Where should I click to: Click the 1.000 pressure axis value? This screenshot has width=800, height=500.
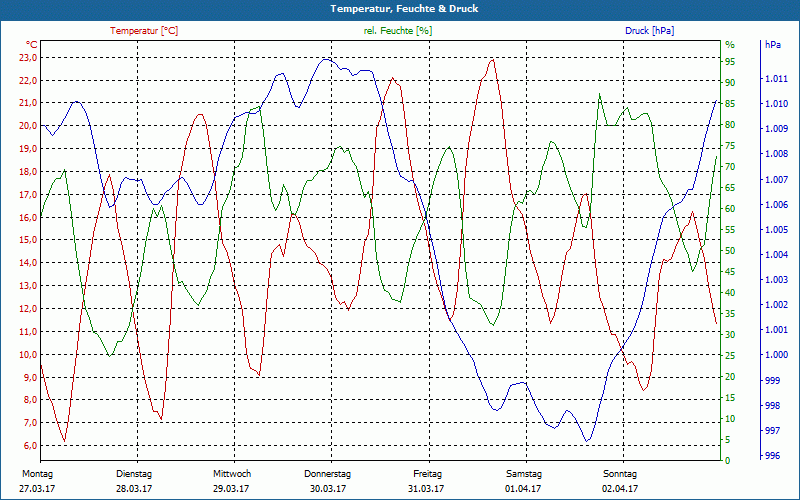776,355
